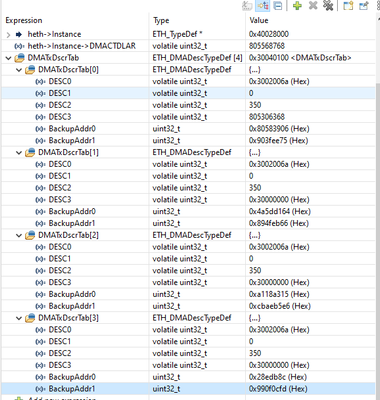Select DESC0 row under DMATxDscrTab[1]
The width and height of the screenshot is (380, 400).
[x=188, y=164]
